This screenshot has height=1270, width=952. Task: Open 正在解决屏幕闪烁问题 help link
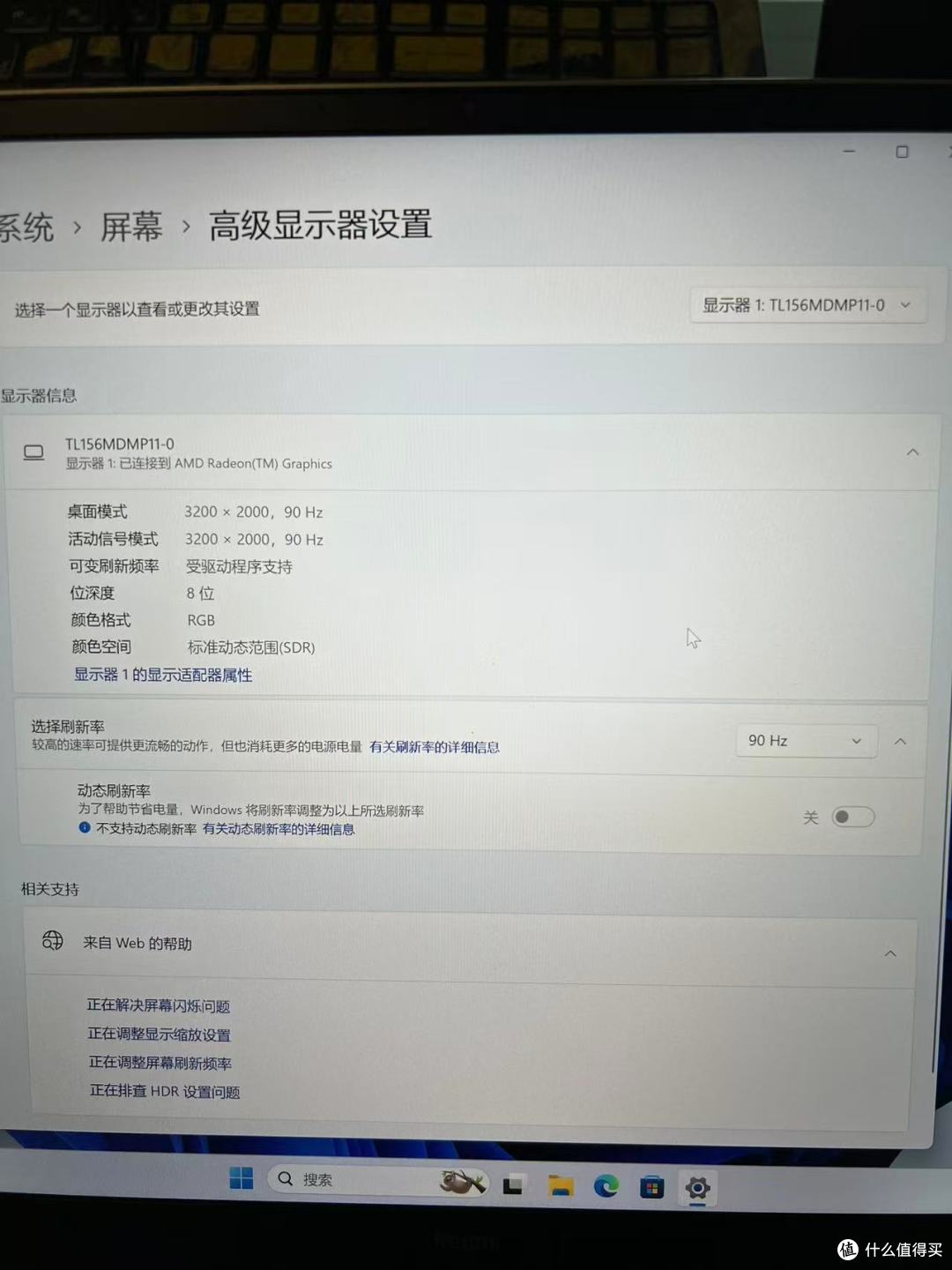pos(159,1005)
